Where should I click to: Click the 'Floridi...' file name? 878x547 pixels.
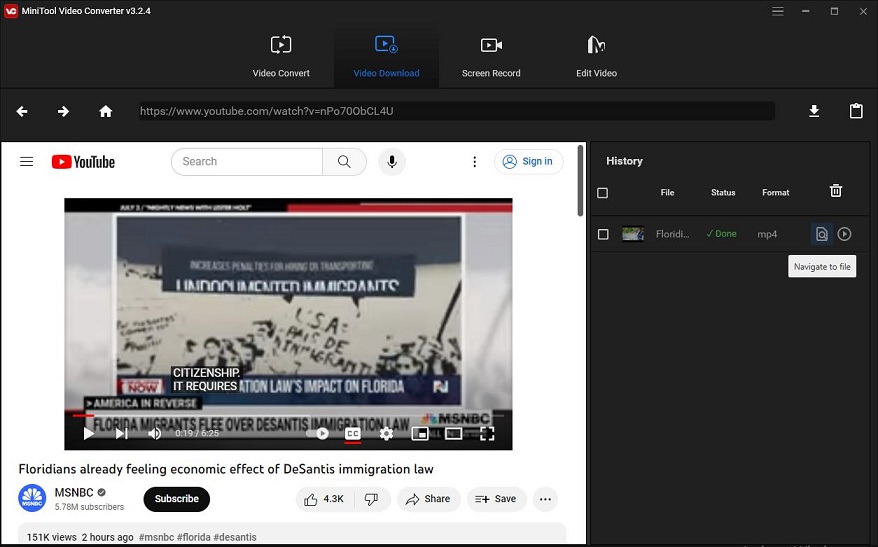tap(672, 234)
